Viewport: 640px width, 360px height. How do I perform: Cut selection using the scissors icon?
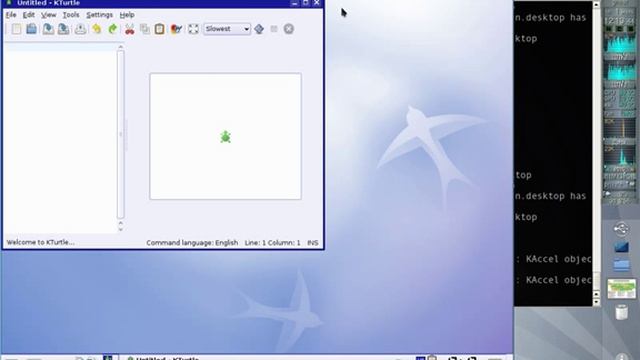129,29
